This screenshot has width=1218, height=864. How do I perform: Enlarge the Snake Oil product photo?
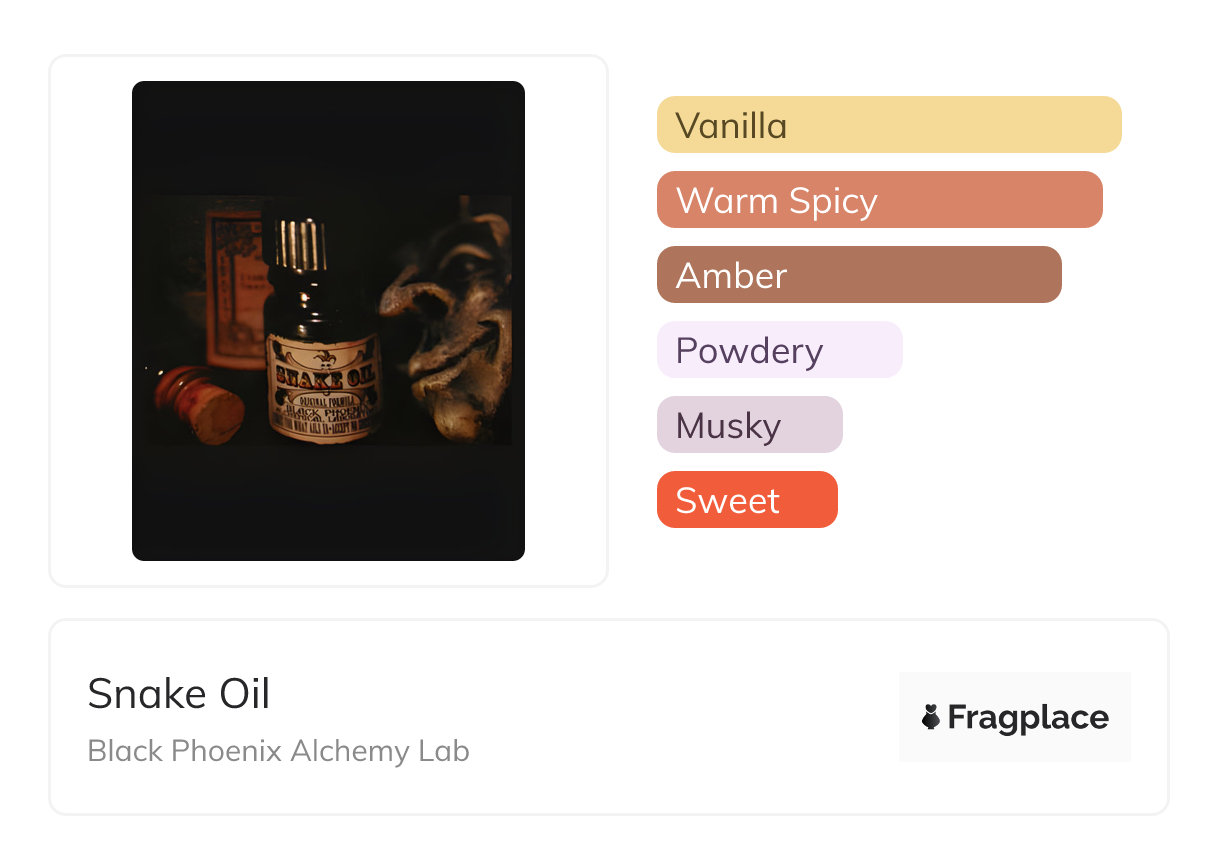[x=328, y=321]
